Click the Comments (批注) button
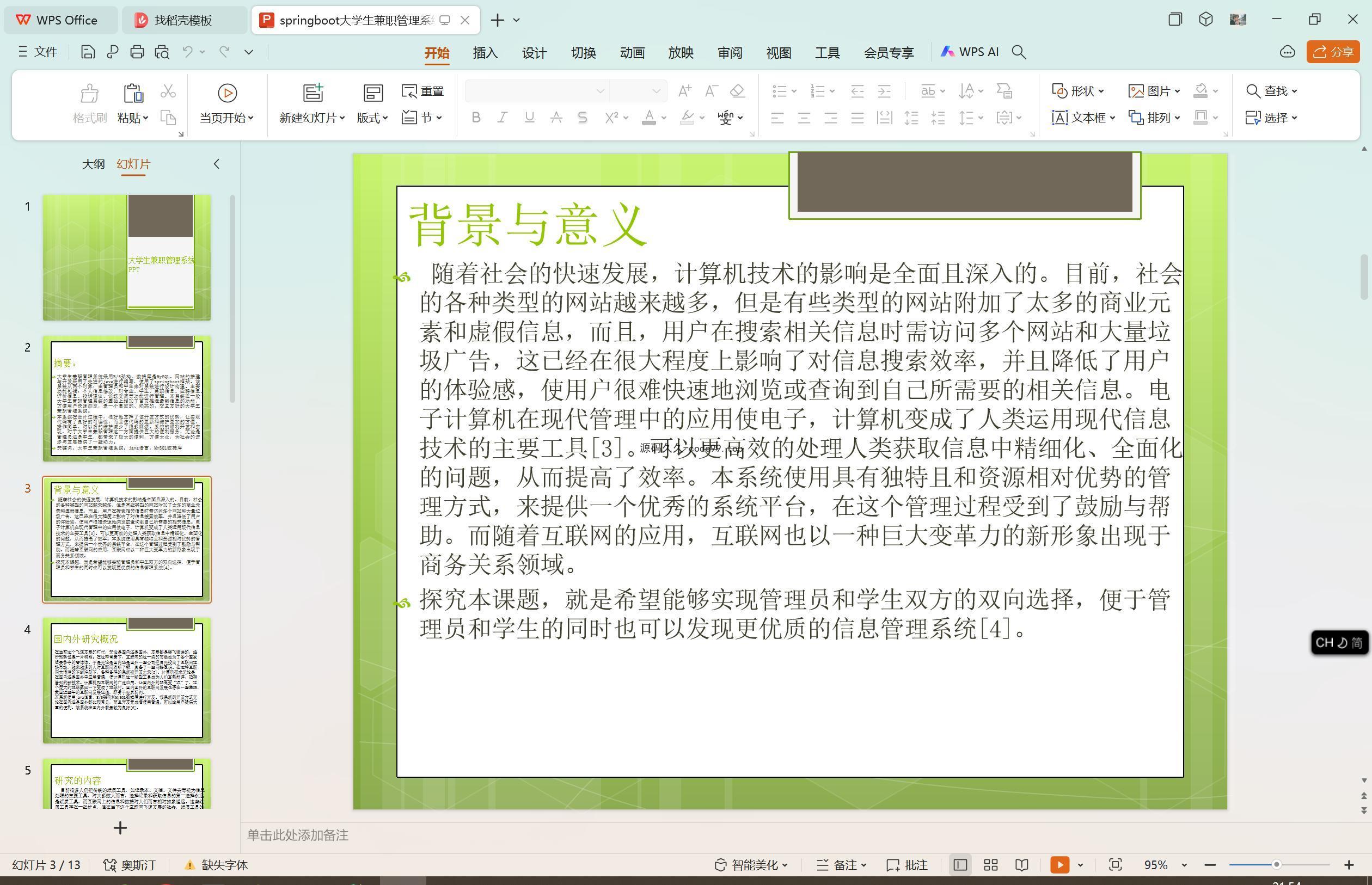 [907, 865]
